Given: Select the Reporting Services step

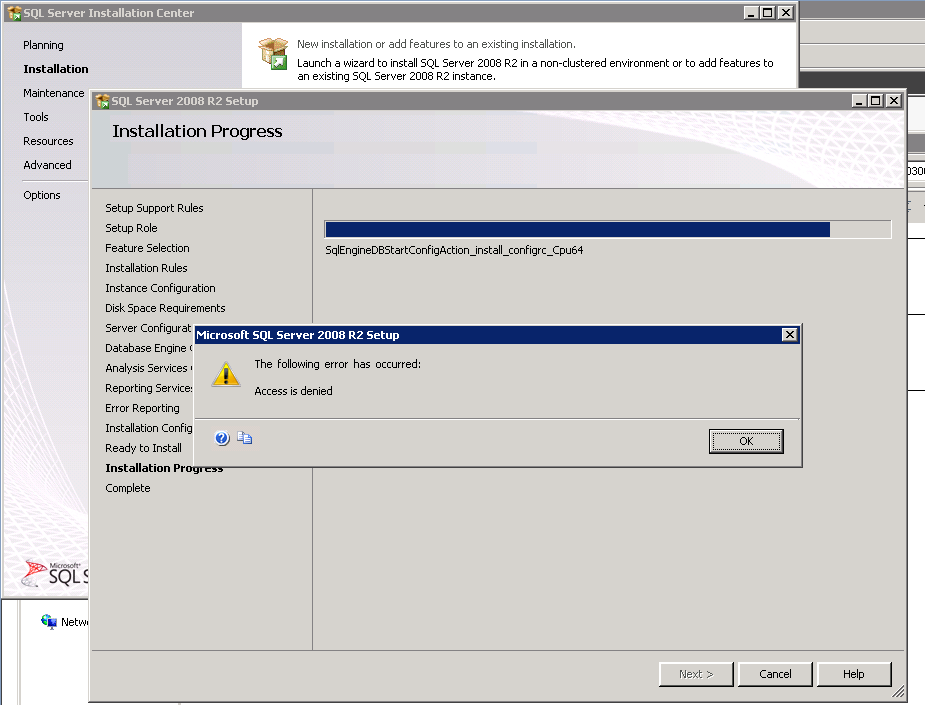Looking at the screenshot, I should 149,388.
